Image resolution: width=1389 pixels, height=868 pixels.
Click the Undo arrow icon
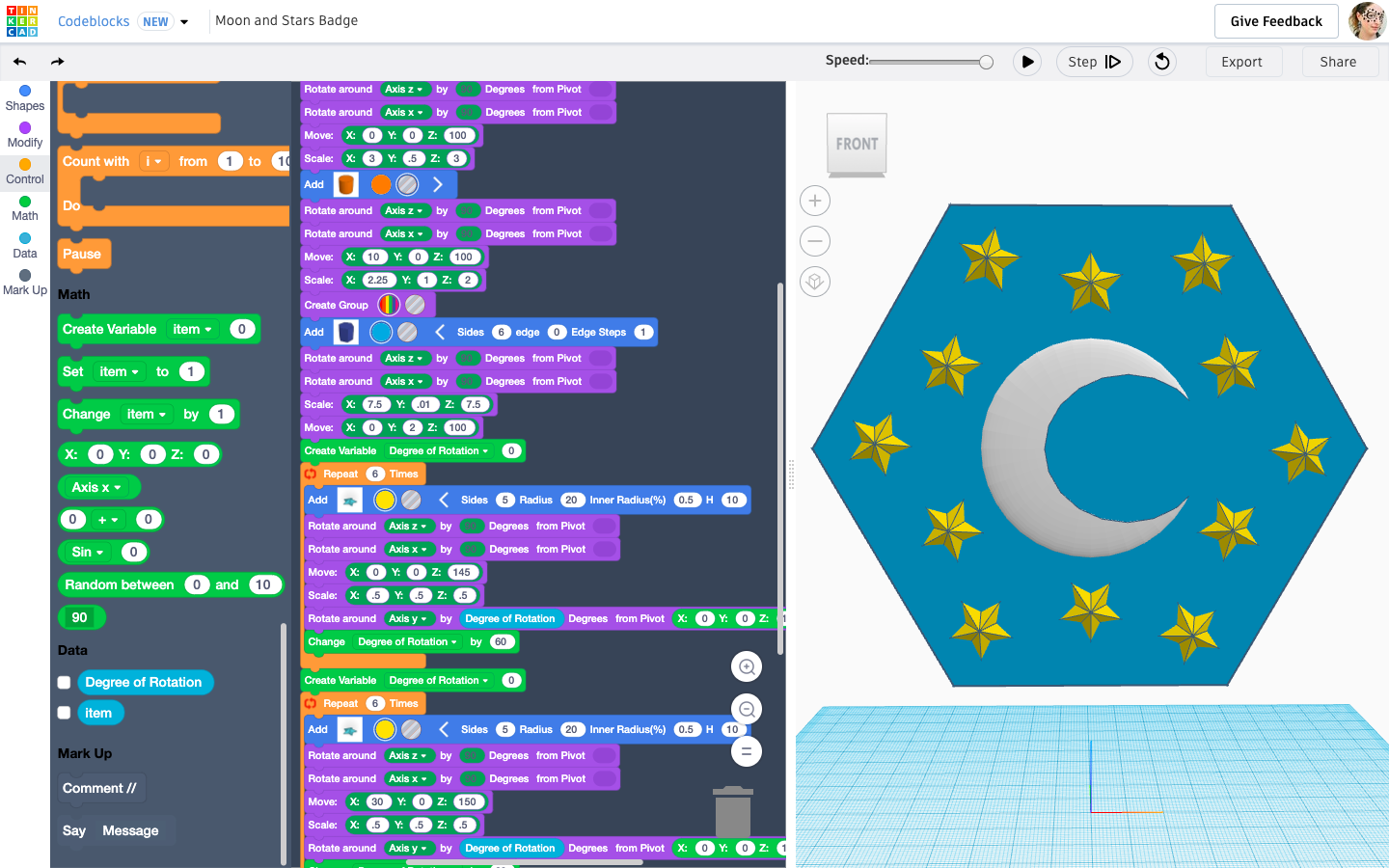[19, 61]
